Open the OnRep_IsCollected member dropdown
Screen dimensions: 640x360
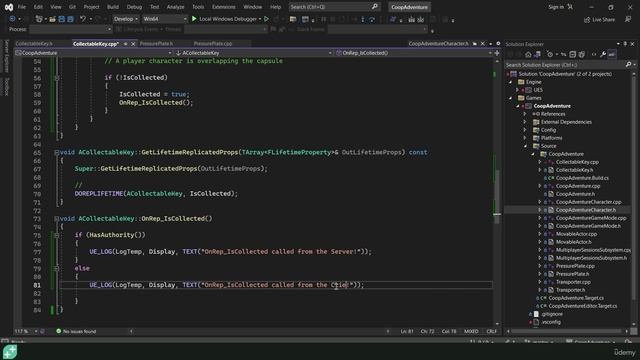[414, 53]
